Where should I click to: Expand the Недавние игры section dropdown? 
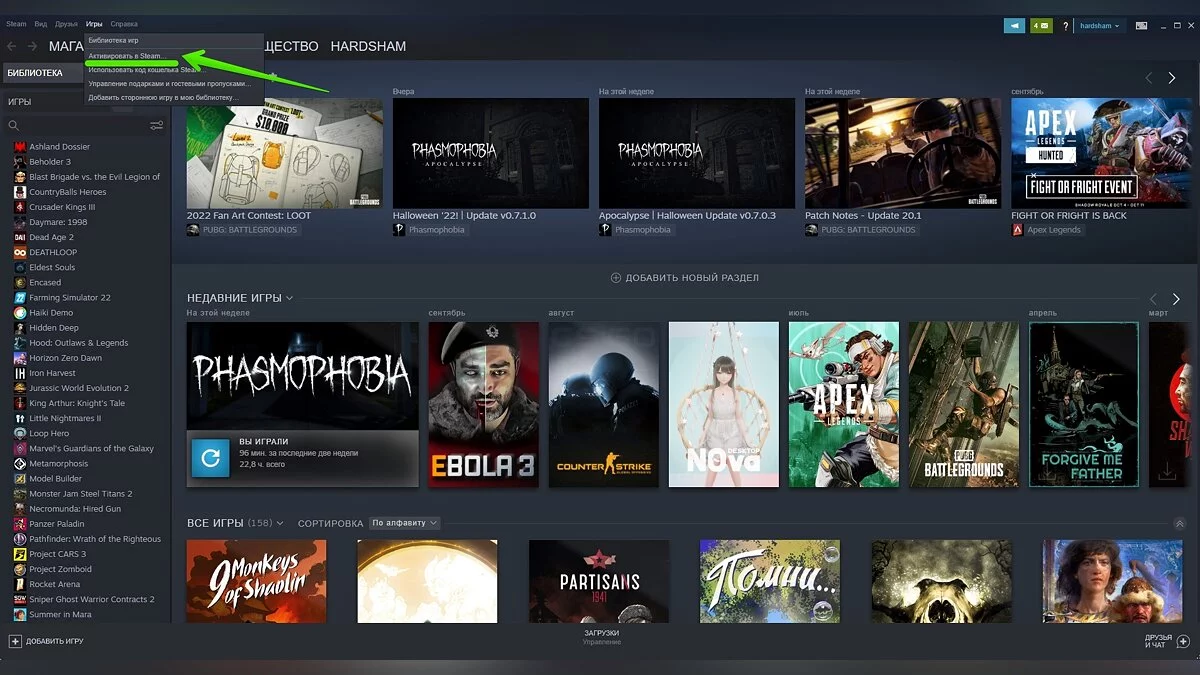click(x=290, y=298)
